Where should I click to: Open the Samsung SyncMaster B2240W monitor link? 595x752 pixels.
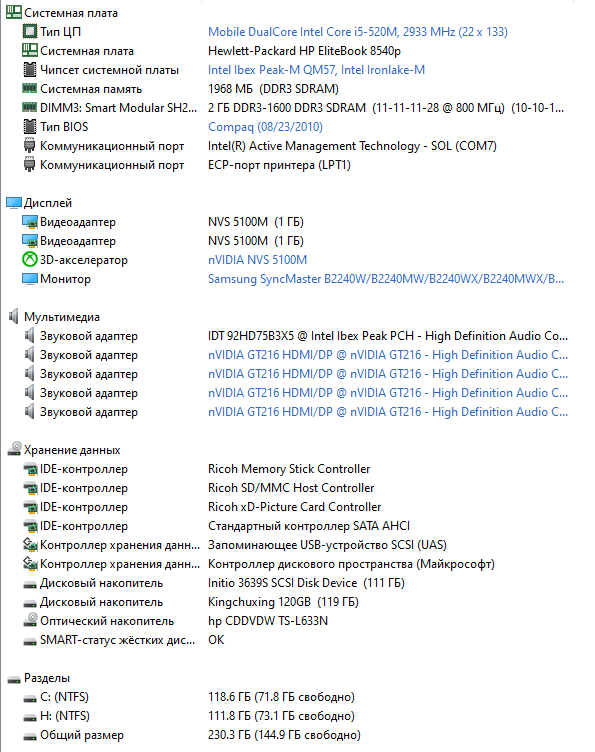386,279
